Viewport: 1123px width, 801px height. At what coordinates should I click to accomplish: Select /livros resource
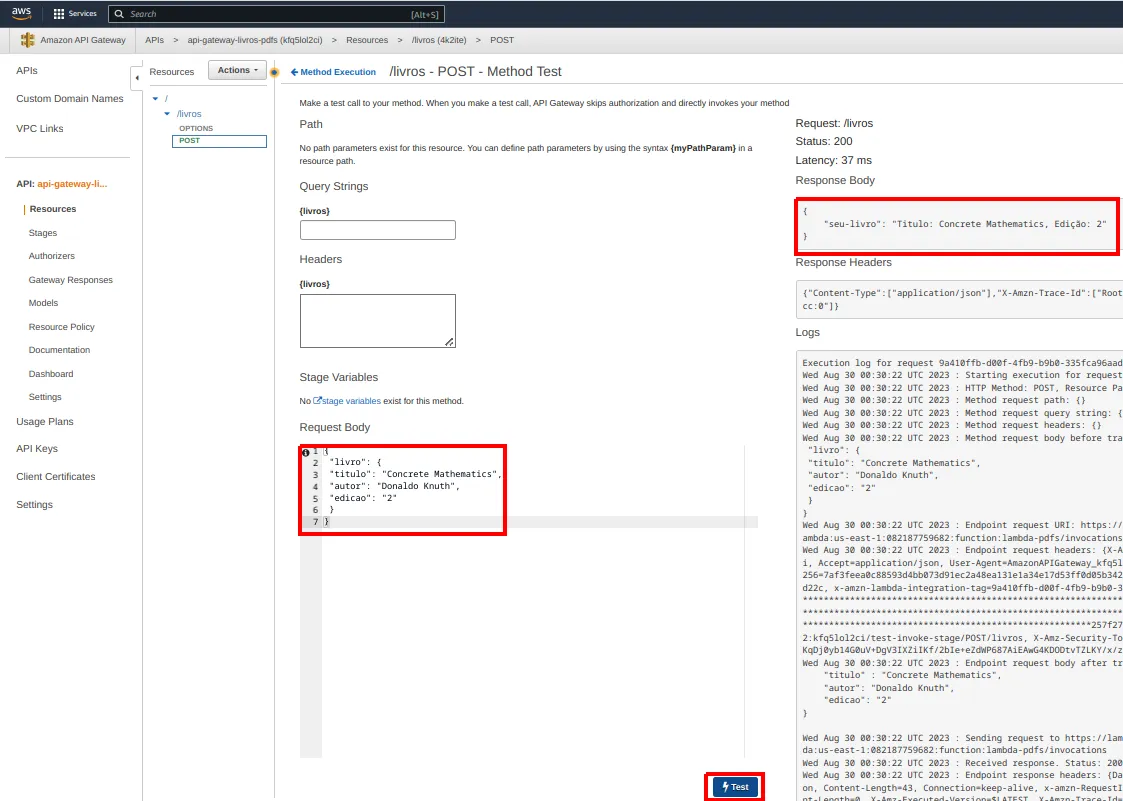[x=189, y=114]
